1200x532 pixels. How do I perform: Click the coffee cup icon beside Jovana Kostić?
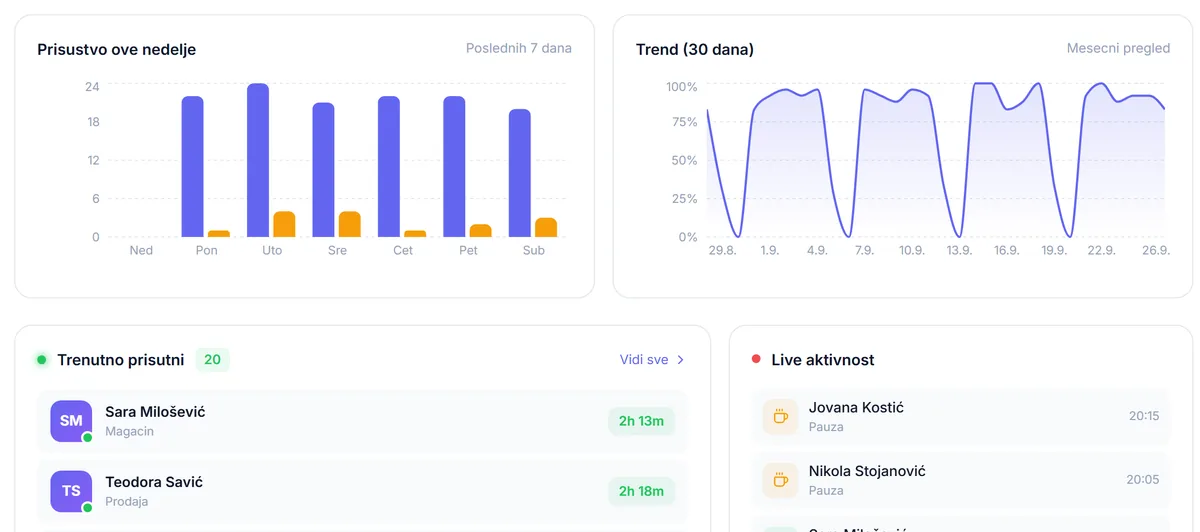pyautogui.click(x=780, y=416)
